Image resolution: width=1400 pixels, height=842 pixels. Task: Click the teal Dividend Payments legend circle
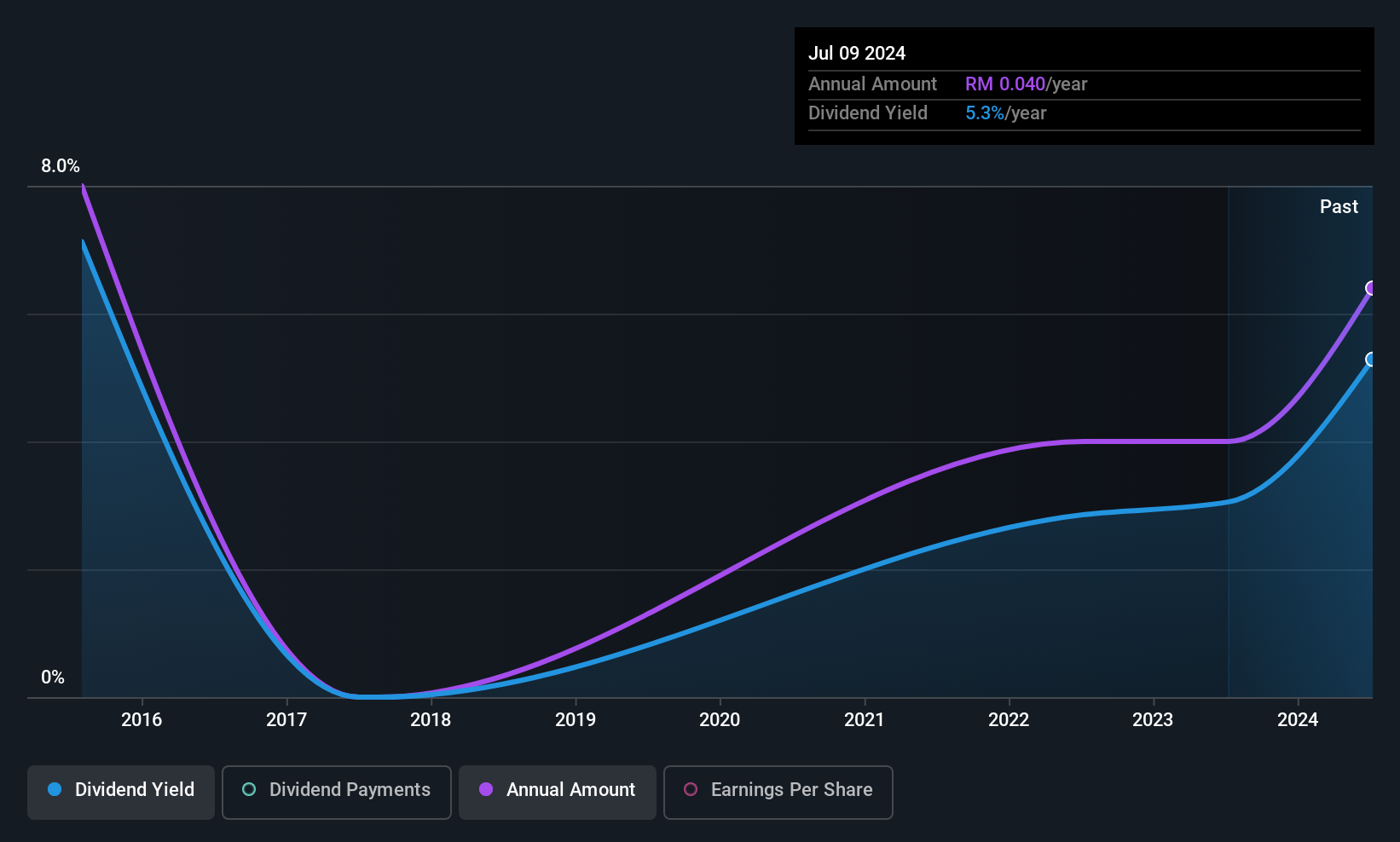[x=249, y=789]
